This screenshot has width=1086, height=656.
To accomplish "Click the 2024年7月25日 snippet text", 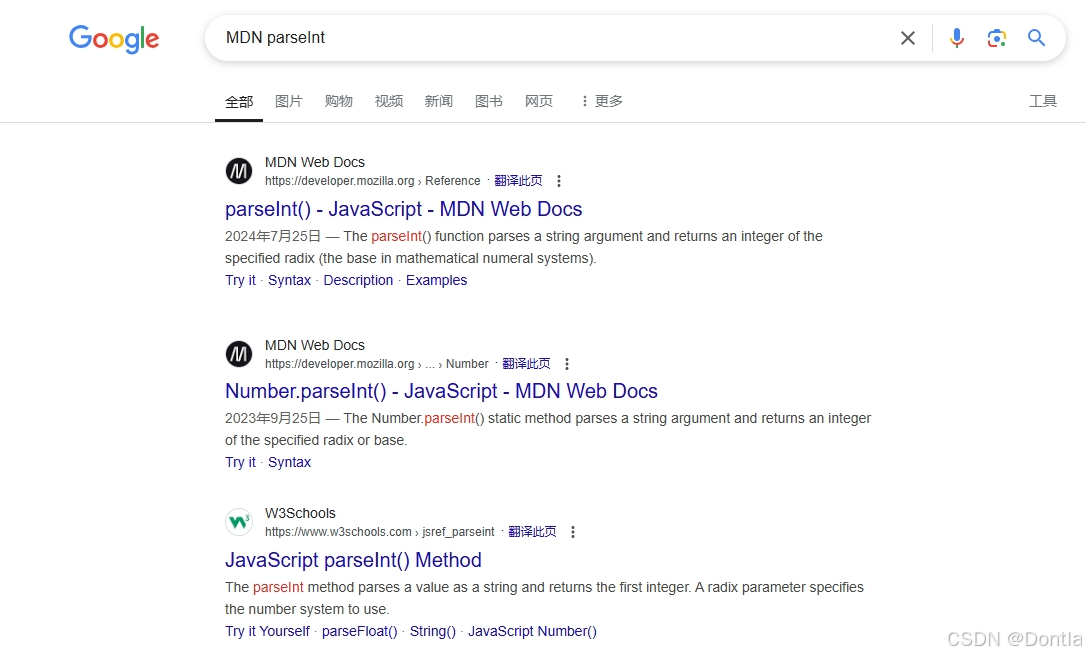I will coord(273,236).
